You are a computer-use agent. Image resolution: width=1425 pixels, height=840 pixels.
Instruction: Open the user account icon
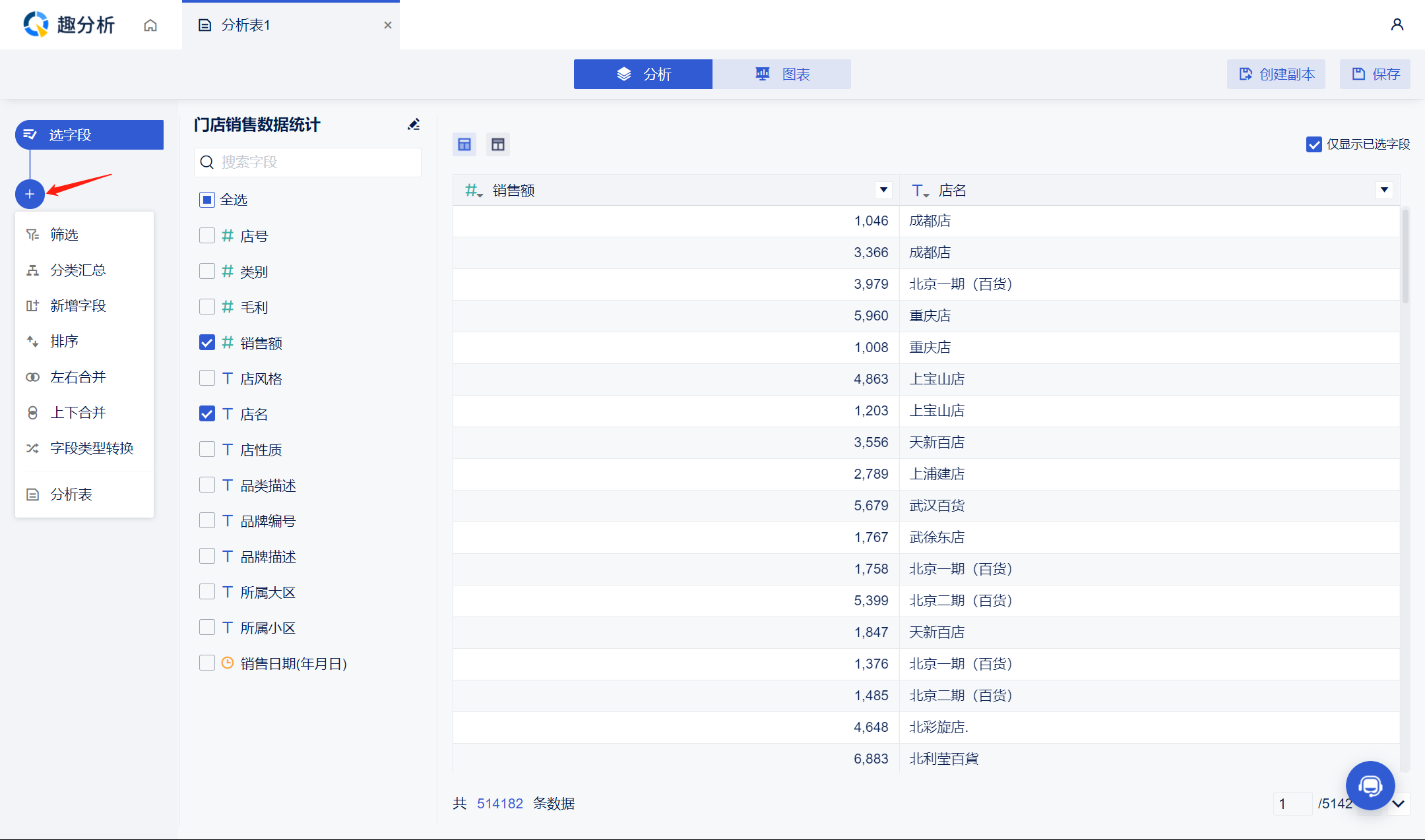click(1397, 24)
